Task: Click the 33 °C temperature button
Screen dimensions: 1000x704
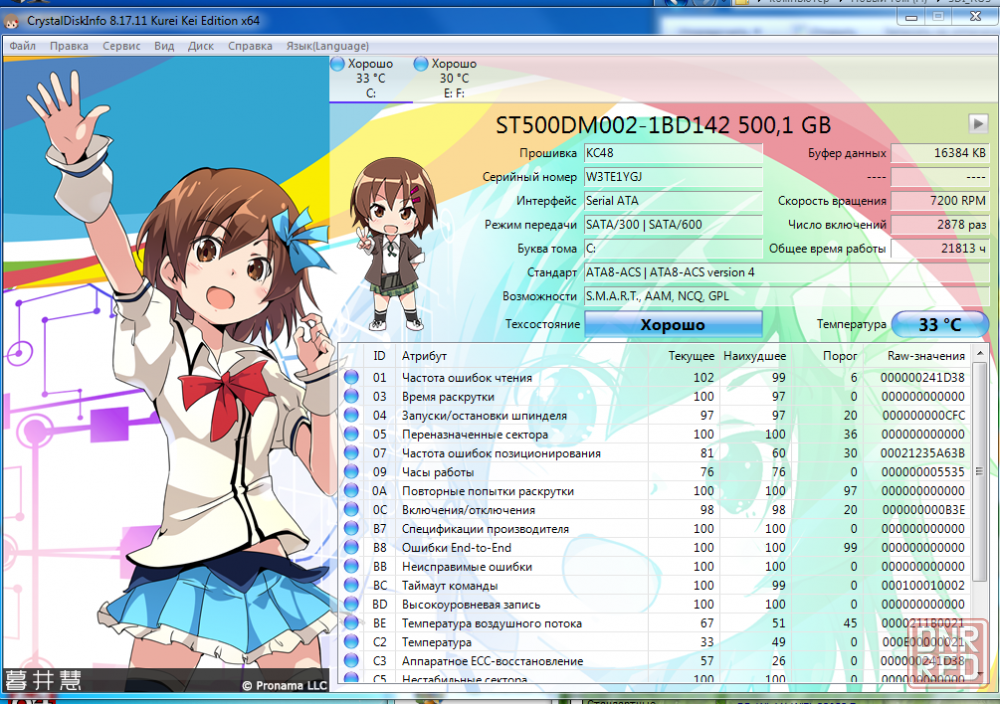Action: [x=939, y=324]
